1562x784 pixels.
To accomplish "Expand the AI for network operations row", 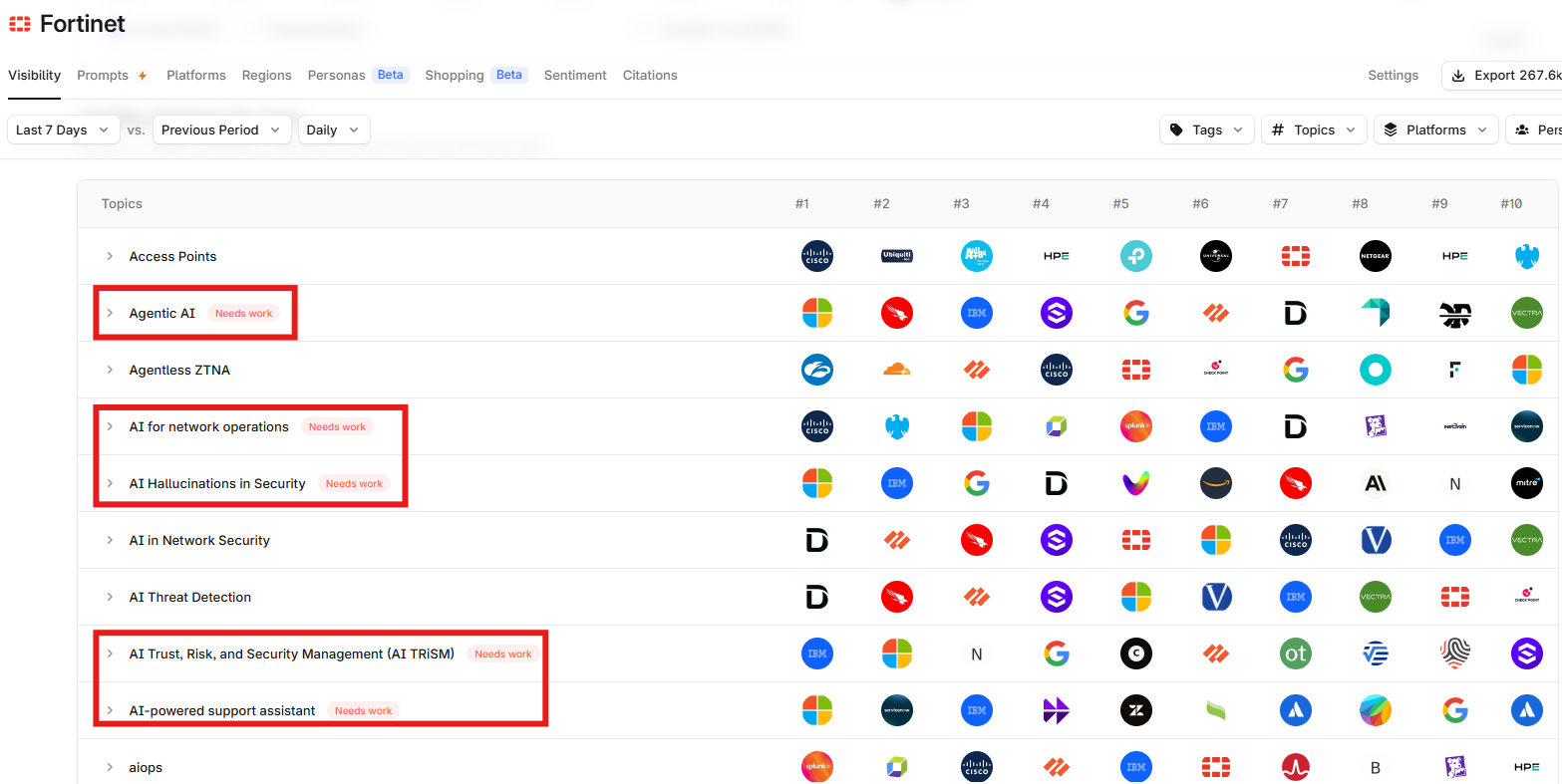I will [x=110, y=426].
